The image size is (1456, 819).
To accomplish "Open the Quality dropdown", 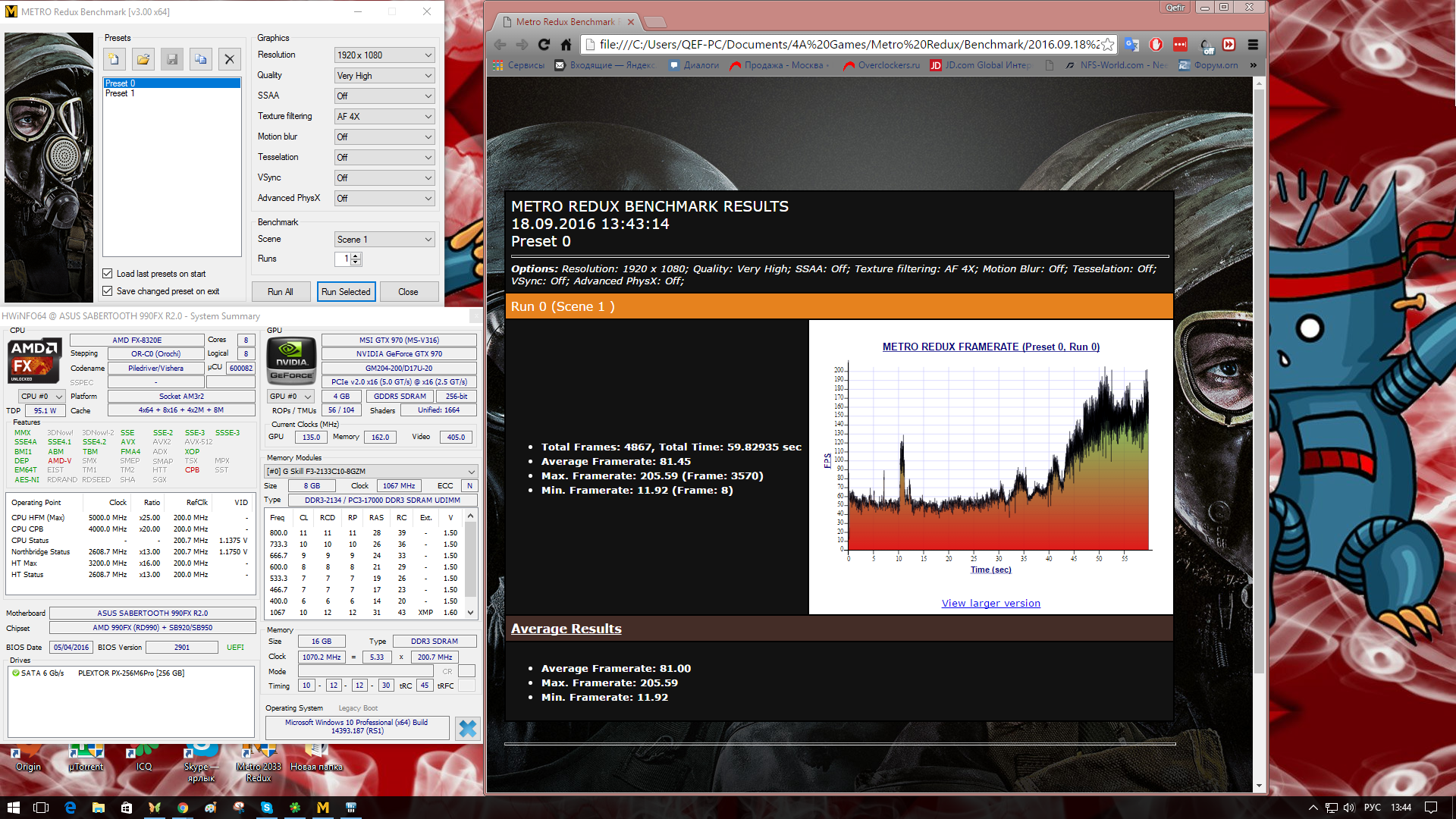I will 384,76.
